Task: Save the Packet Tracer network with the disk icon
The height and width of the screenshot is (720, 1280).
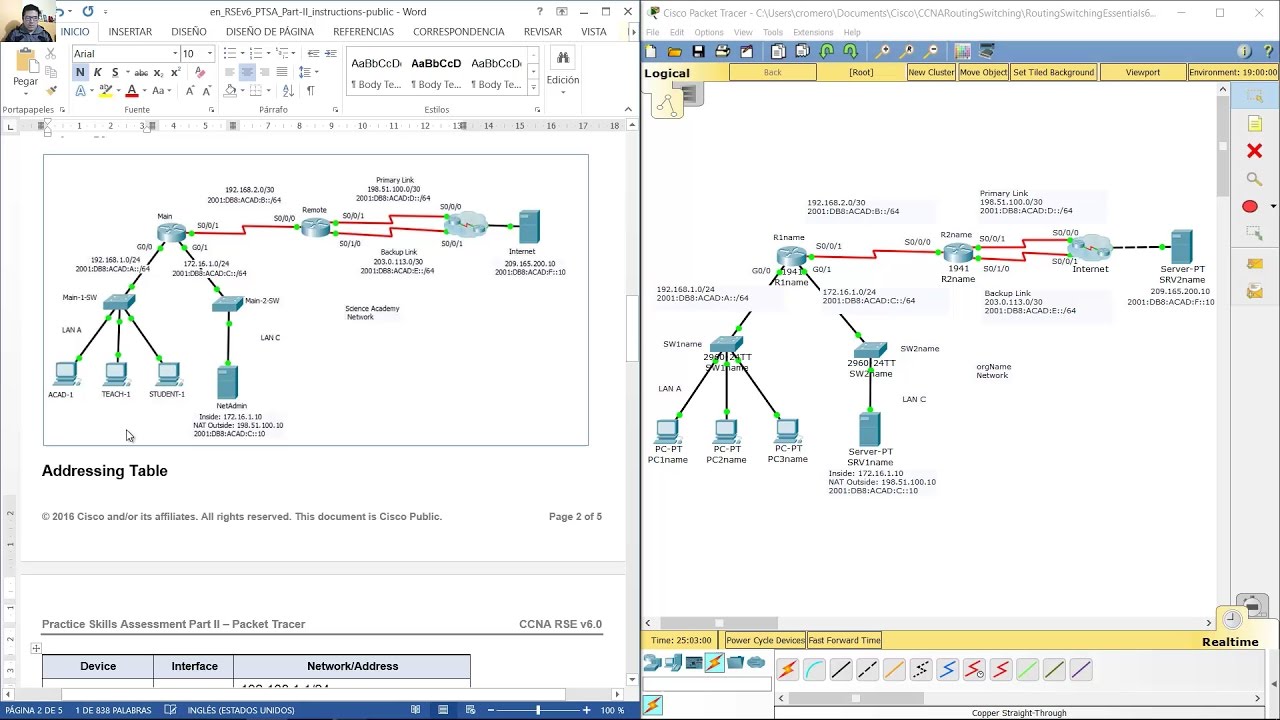Action: [x=699, y=51]
